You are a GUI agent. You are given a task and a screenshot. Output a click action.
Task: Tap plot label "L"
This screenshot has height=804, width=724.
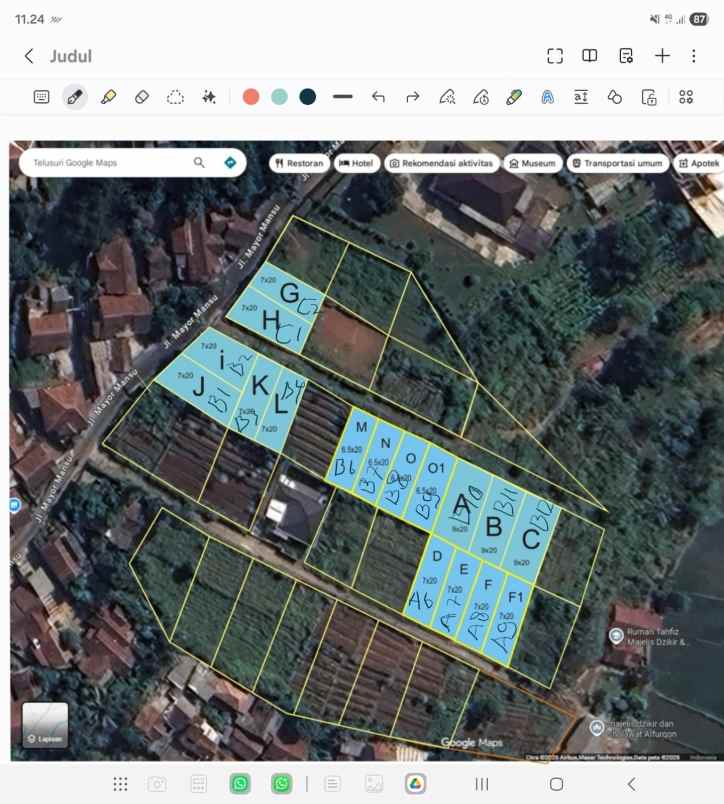tap(281, 405)
